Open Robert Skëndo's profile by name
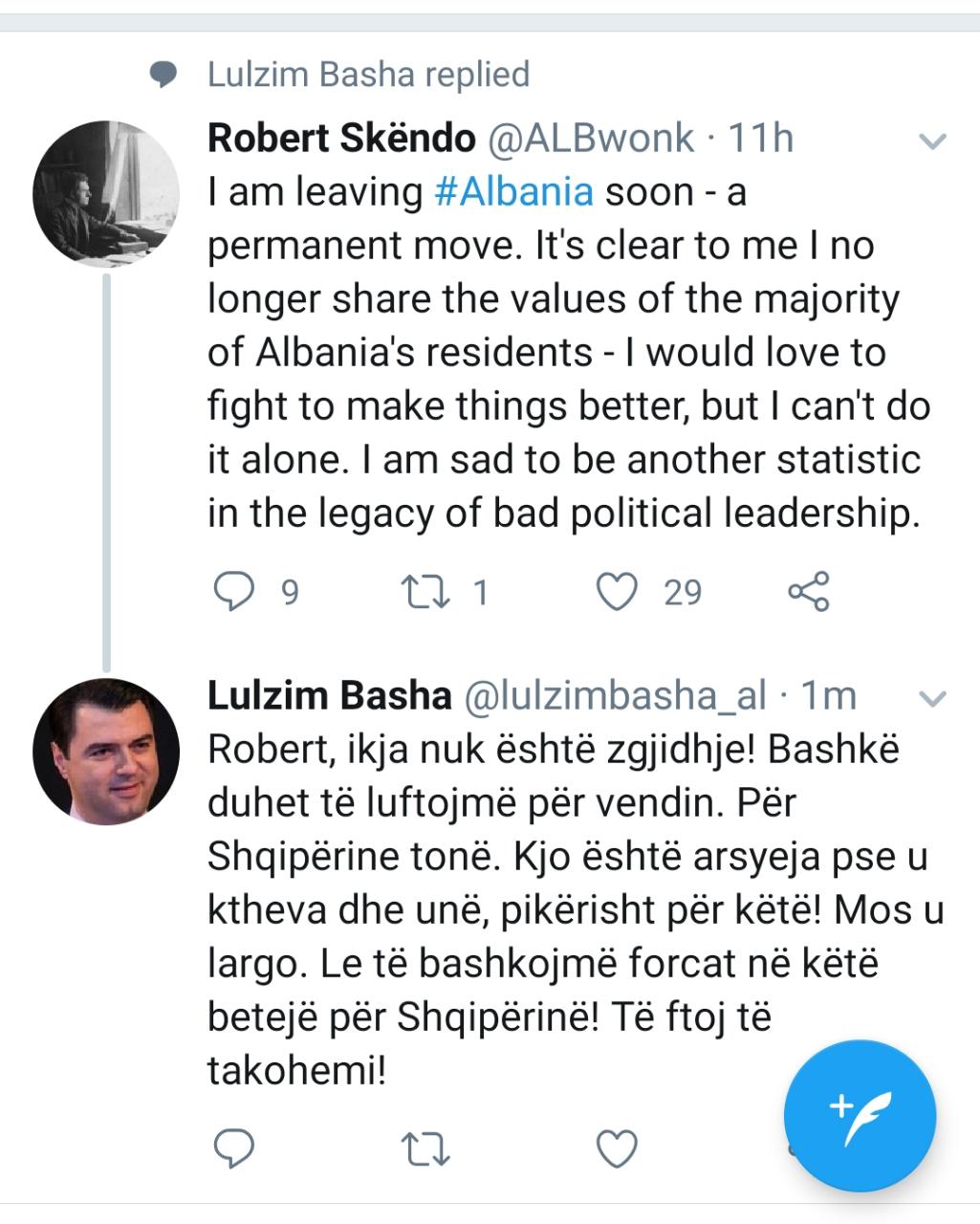The image size is (980, 1224). point(341,139)
